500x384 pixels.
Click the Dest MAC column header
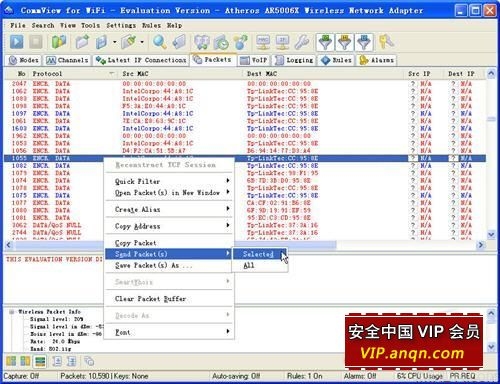(x=323, y=74)
